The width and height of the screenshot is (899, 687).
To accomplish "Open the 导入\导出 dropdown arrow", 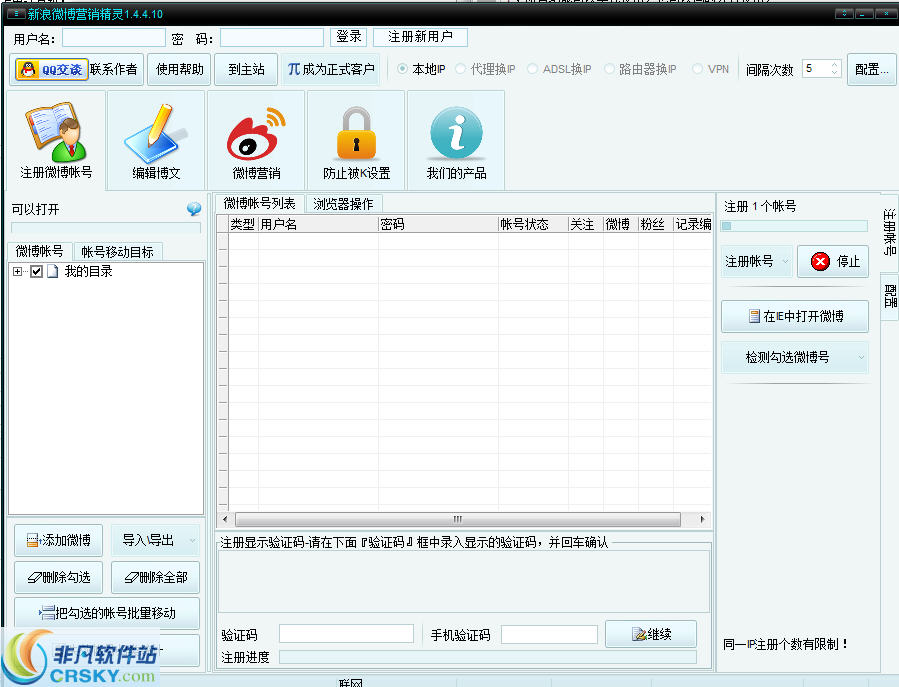I will click(193, 540).
